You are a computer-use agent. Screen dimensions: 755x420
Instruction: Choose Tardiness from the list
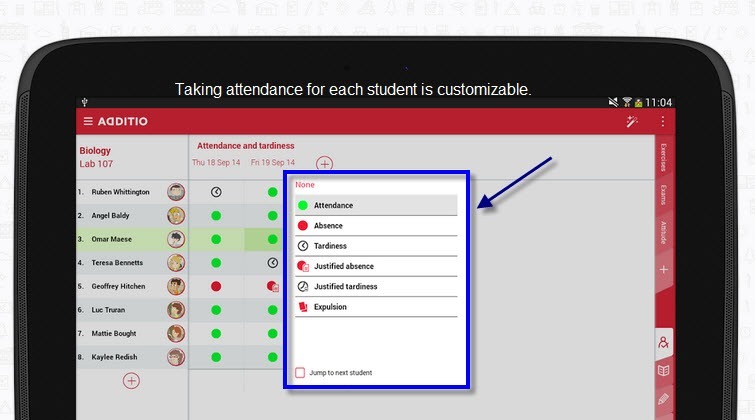point(376,246)
